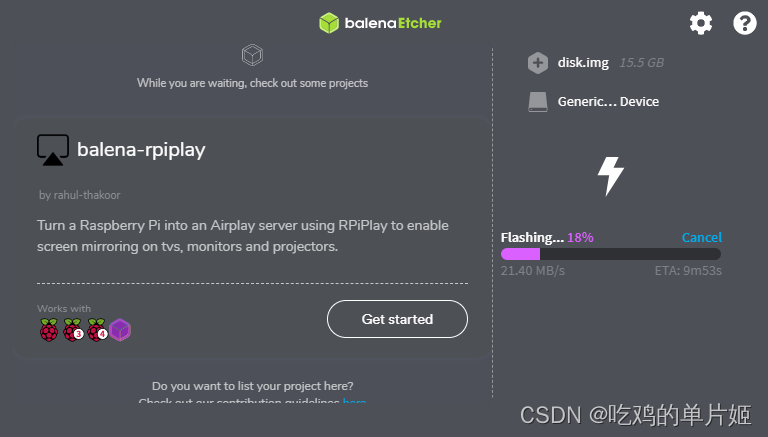The width and height of the screenshot is (768, 437).
Task: Click the outlined cube above waiting message
Action: pyautogui.click(x=252, y=55)
